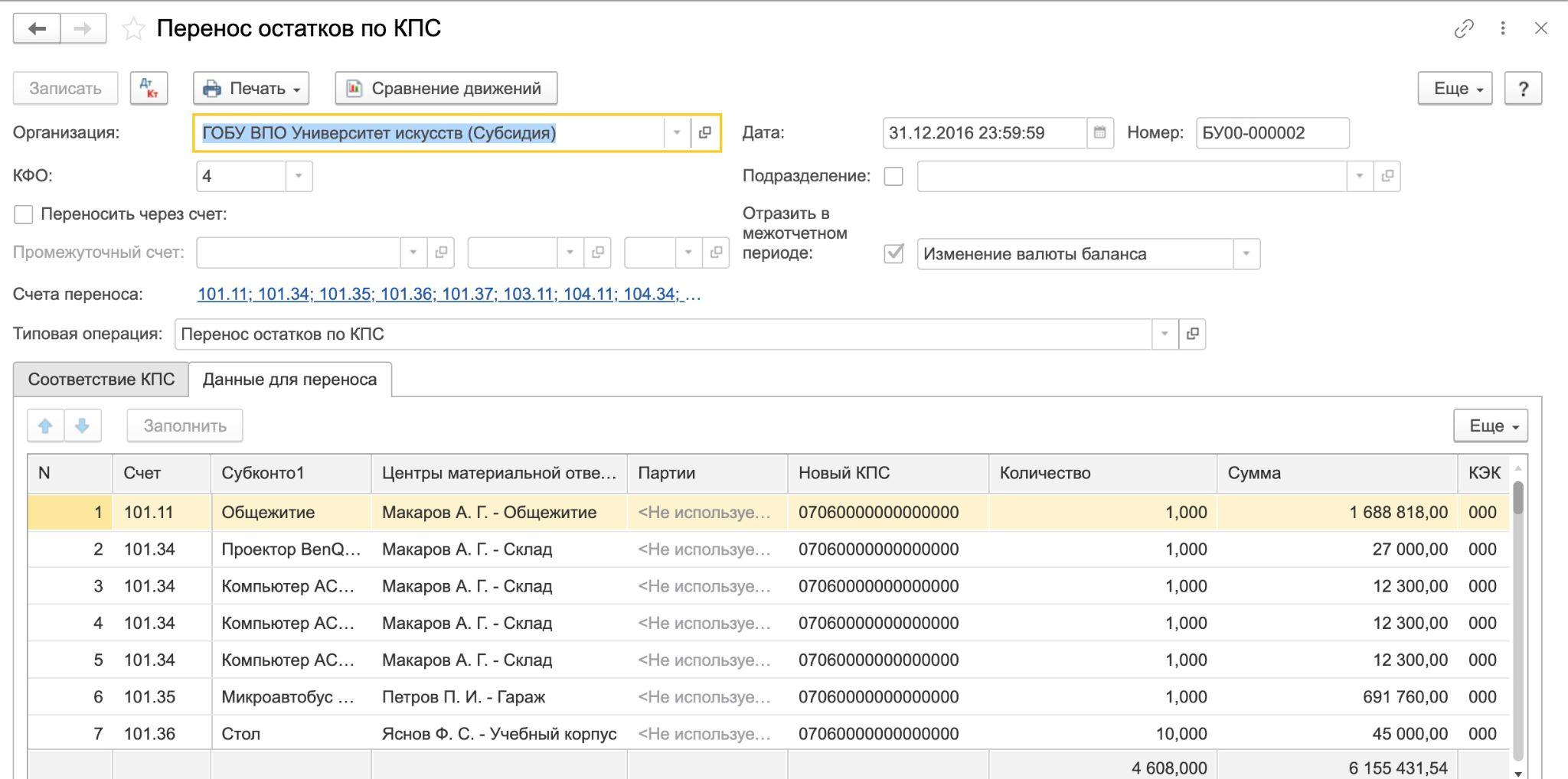The image size is (1568, 779).
Task: Open the table's Еще menu
Action: click(x=1491, y=425)
